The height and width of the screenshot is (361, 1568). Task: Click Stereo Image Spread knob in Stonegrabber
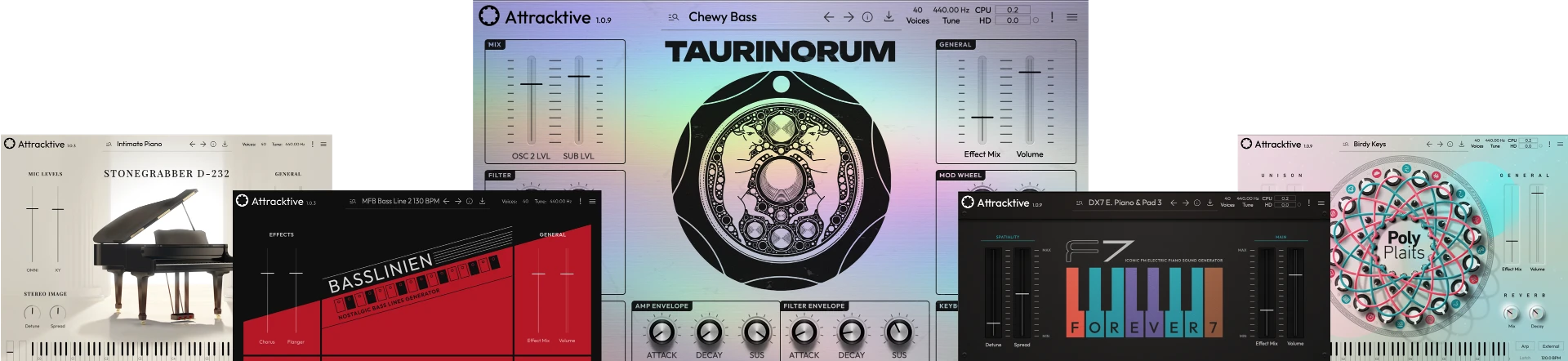(x=57, y=313)
